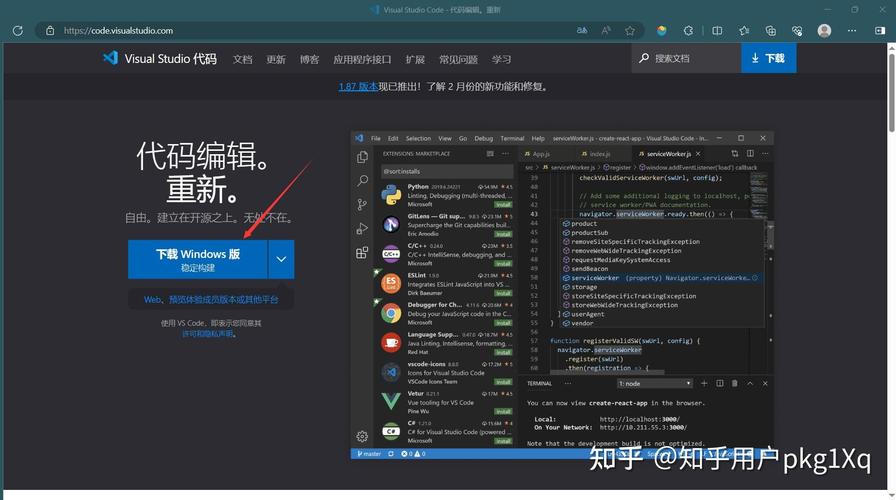Screen dimensions: 896x500
Task: Click the kill terminal trash icon in preview
Action: click(735, 383)
